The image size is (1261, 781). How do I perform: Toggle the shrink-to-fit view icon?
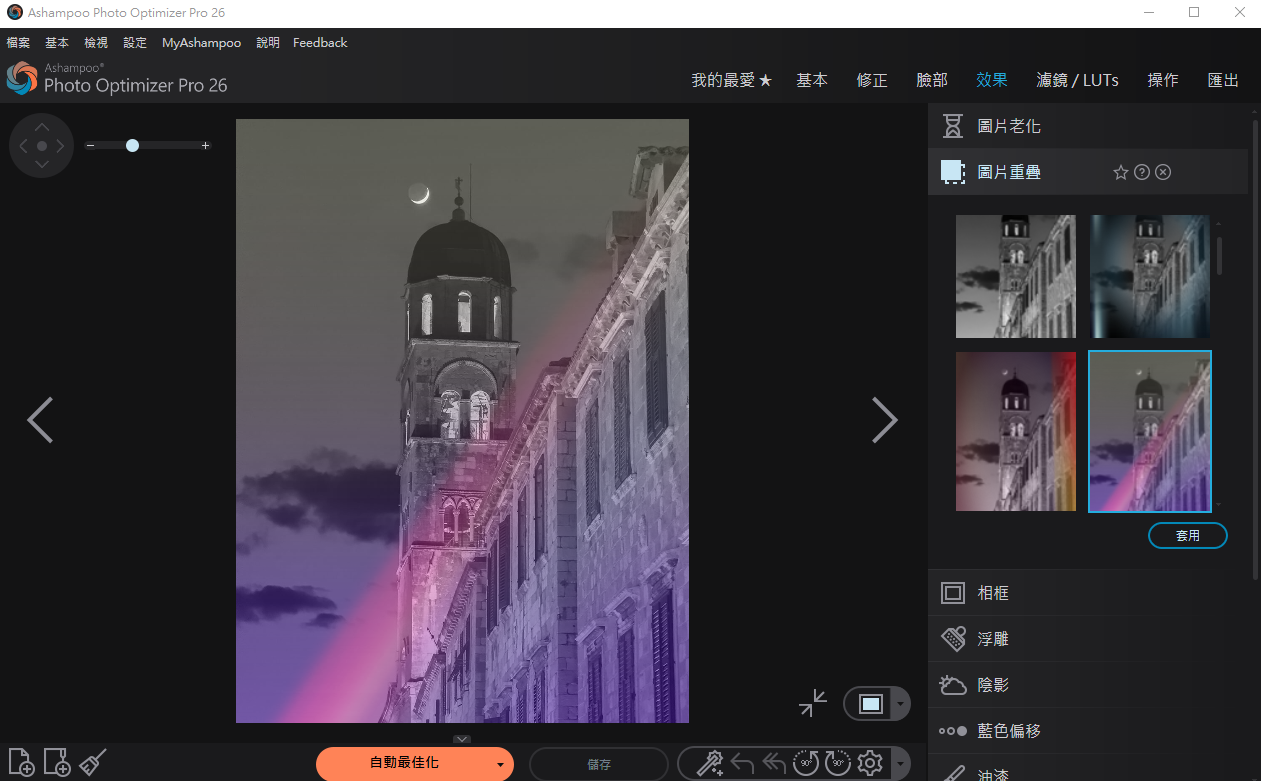[x=813, y=703]
